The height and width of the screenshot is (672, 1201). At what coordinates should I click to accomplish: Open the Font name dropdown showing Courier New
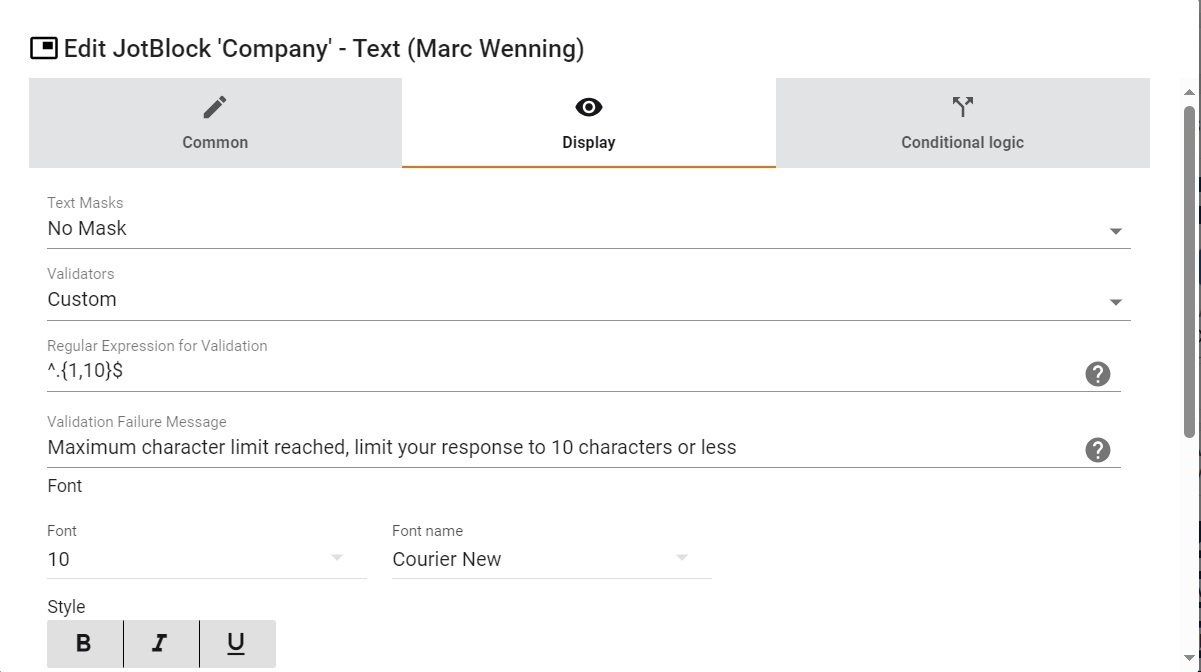click(x=551, y=559)
